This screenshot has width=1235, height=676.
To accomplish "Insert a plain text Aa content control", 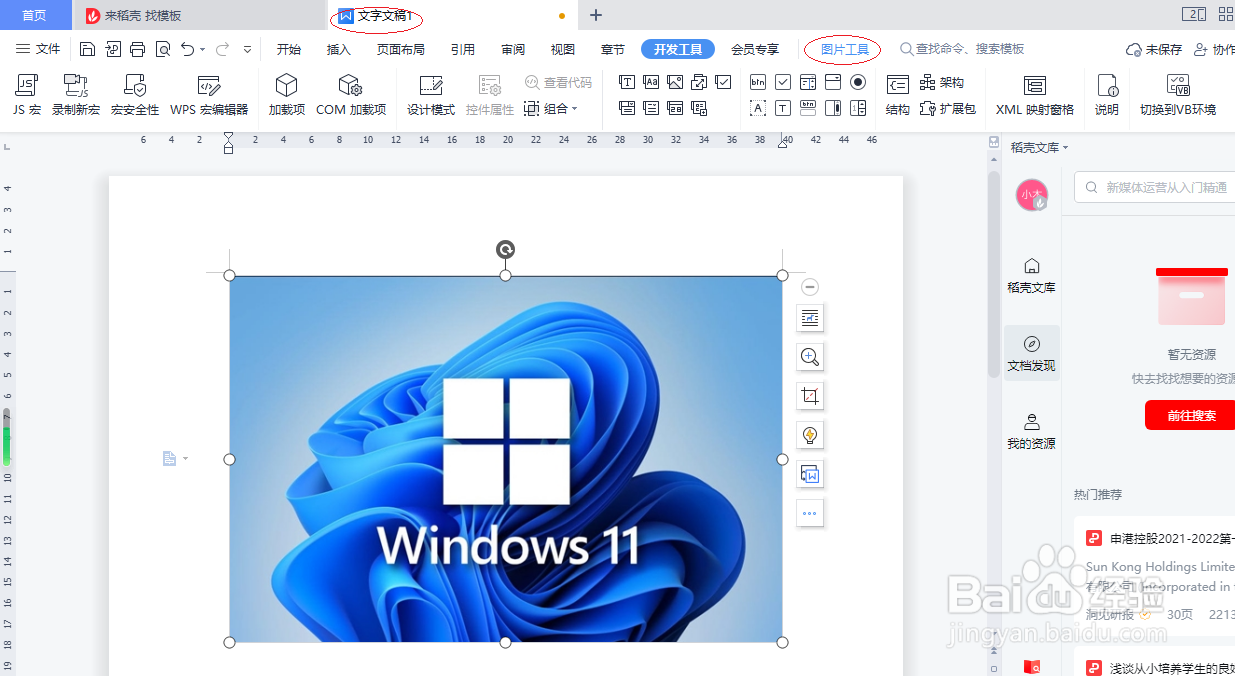I will (x=651, y=82).
